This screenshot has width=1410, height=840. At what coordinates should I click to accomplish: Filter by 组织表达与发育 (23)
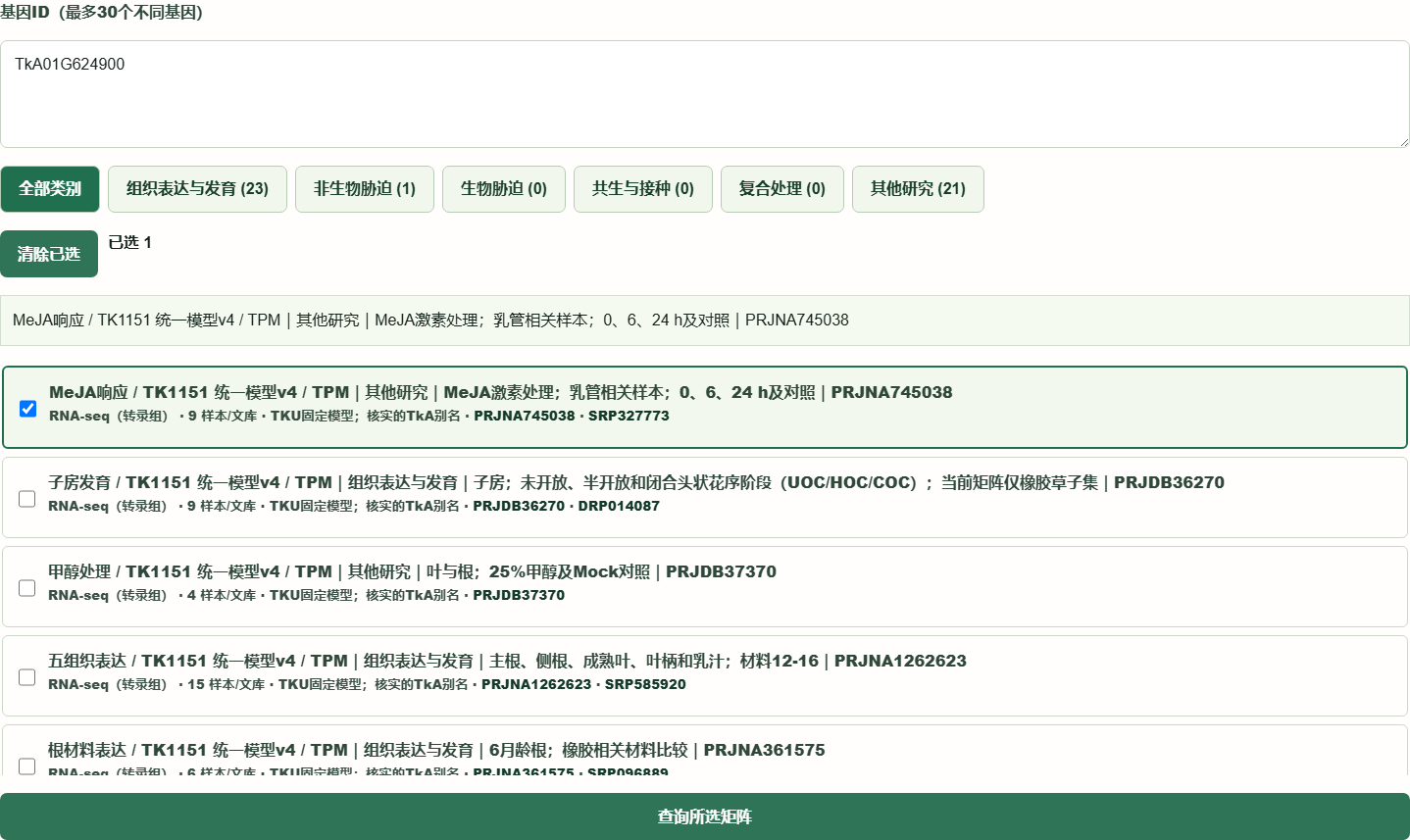pyautogui.click(x=197, y=189)
